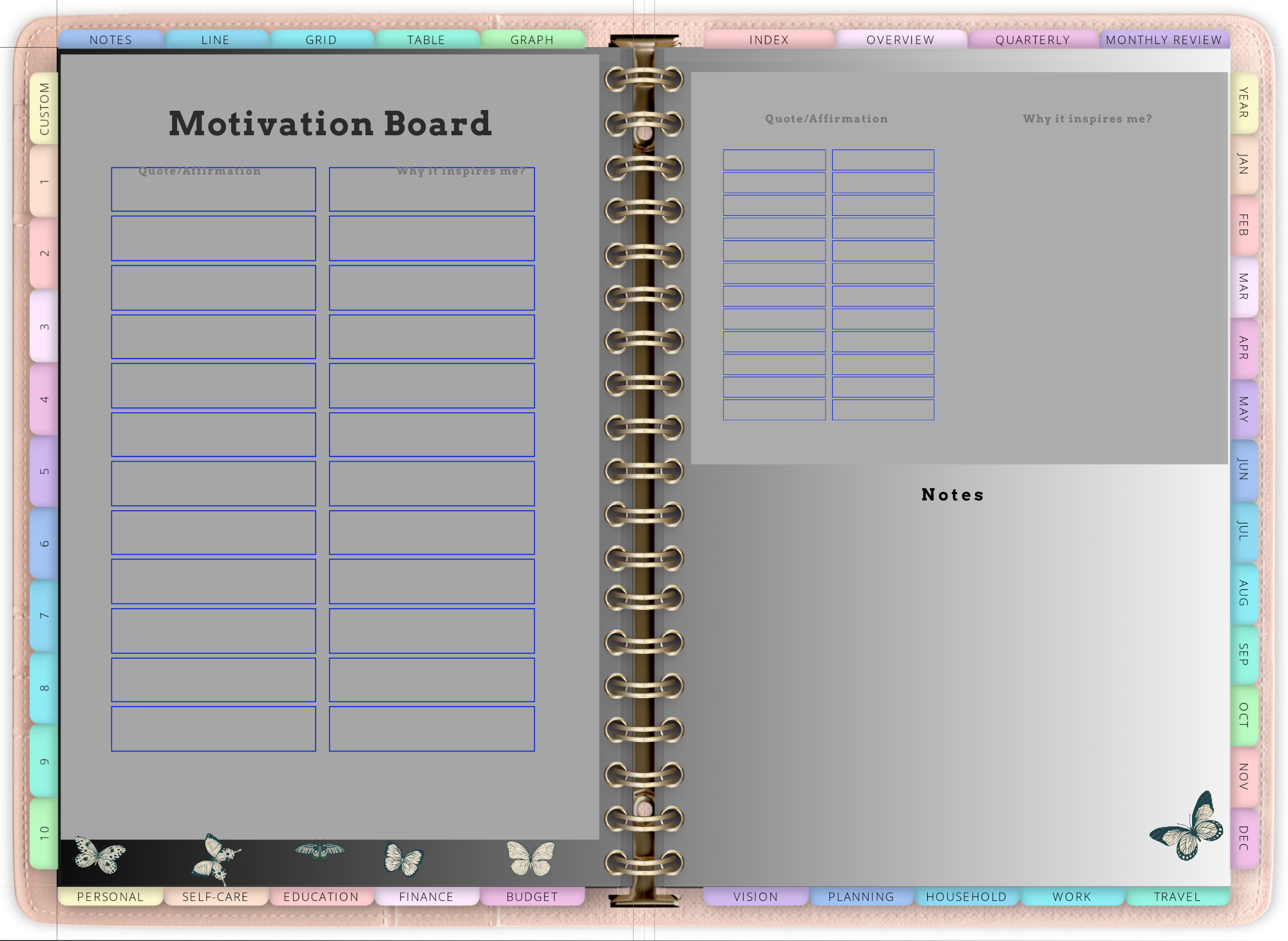This screenshot has width=1288, height=941.
Task: Switch to the GRAPH tab
Action: point(532,40)
